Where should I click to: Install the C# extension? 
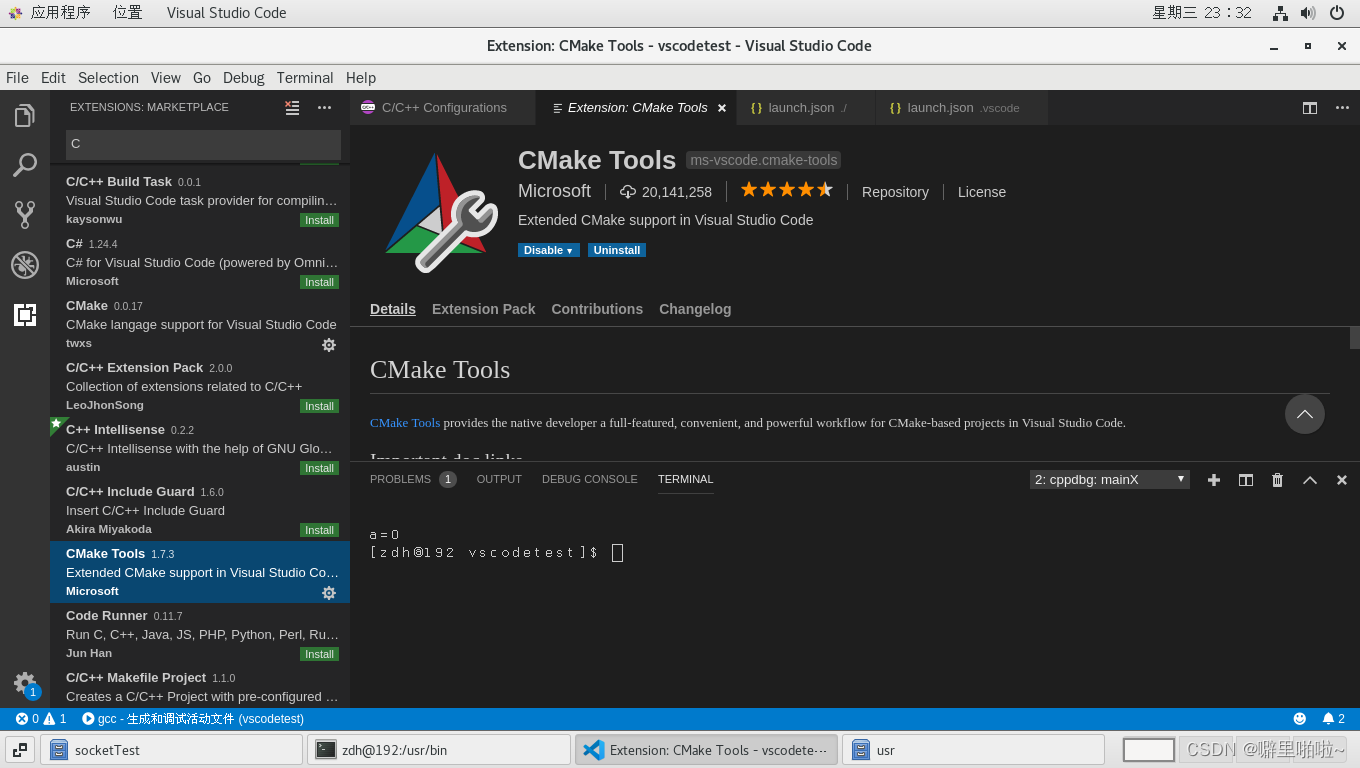pyautogui.click(x=320, y=282)
